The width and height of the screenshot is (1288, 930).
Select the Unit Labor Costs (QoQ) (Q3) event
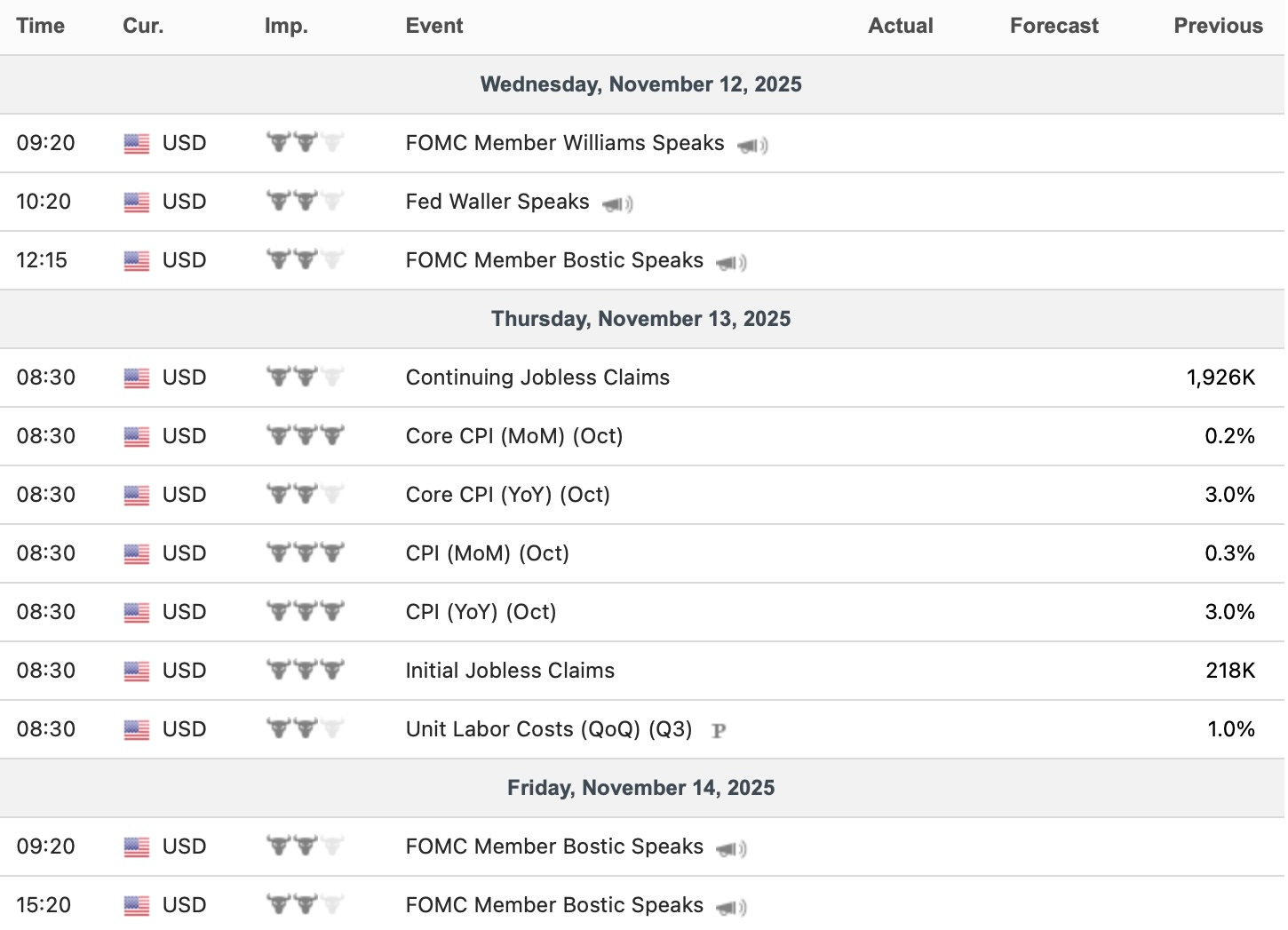point(548,729)
